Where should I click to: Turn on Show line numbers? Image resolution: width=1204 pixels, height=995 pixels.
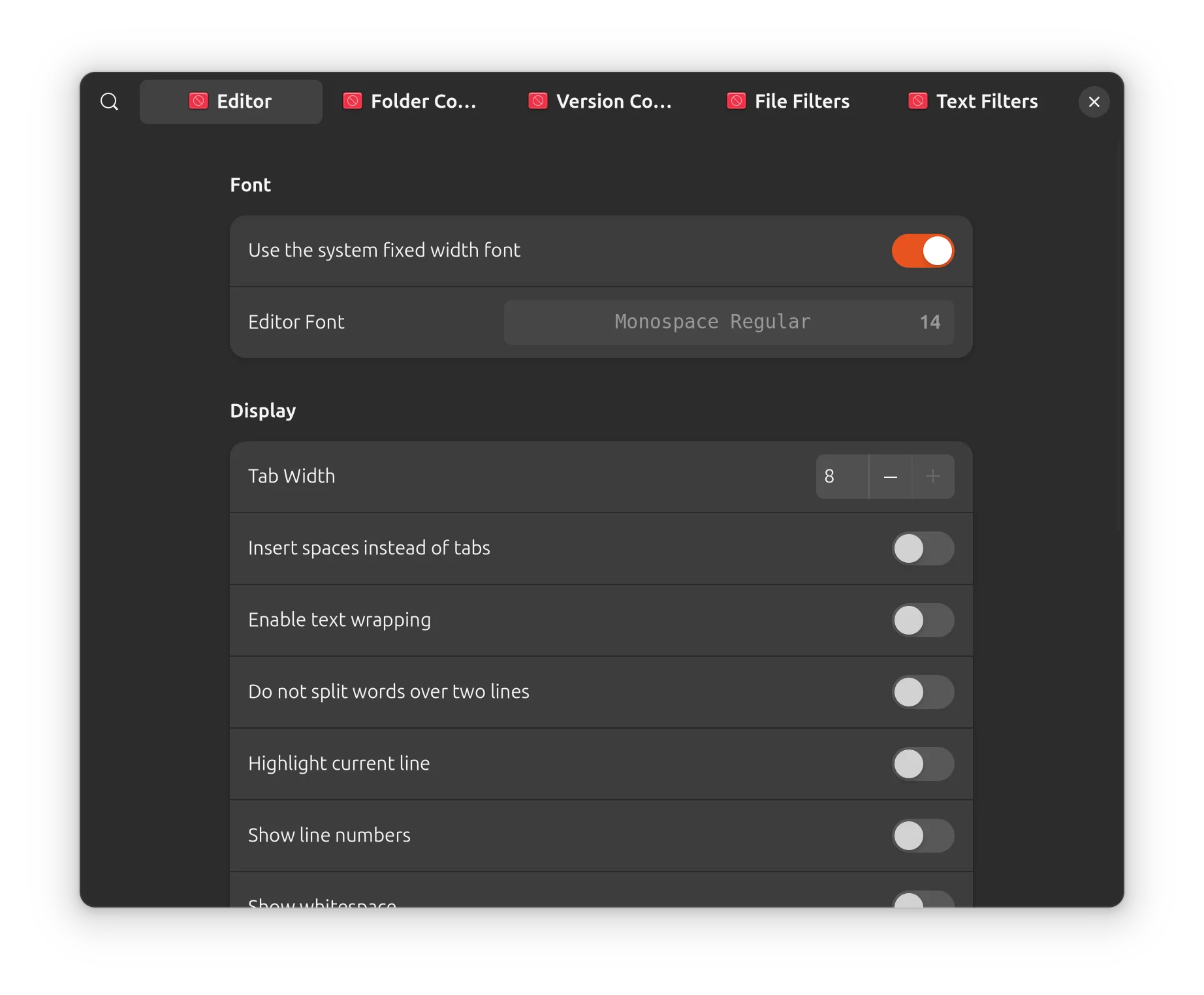[x=923, y=836]
